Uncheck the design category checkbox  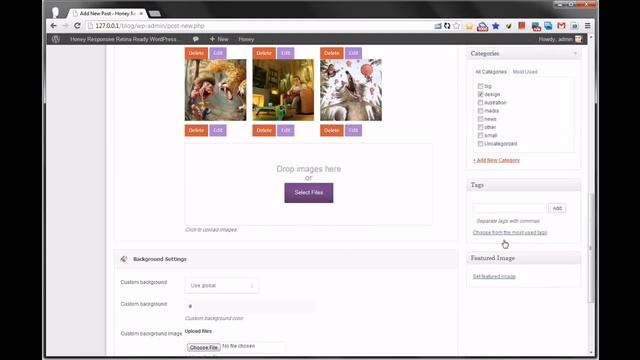[480, 94]
